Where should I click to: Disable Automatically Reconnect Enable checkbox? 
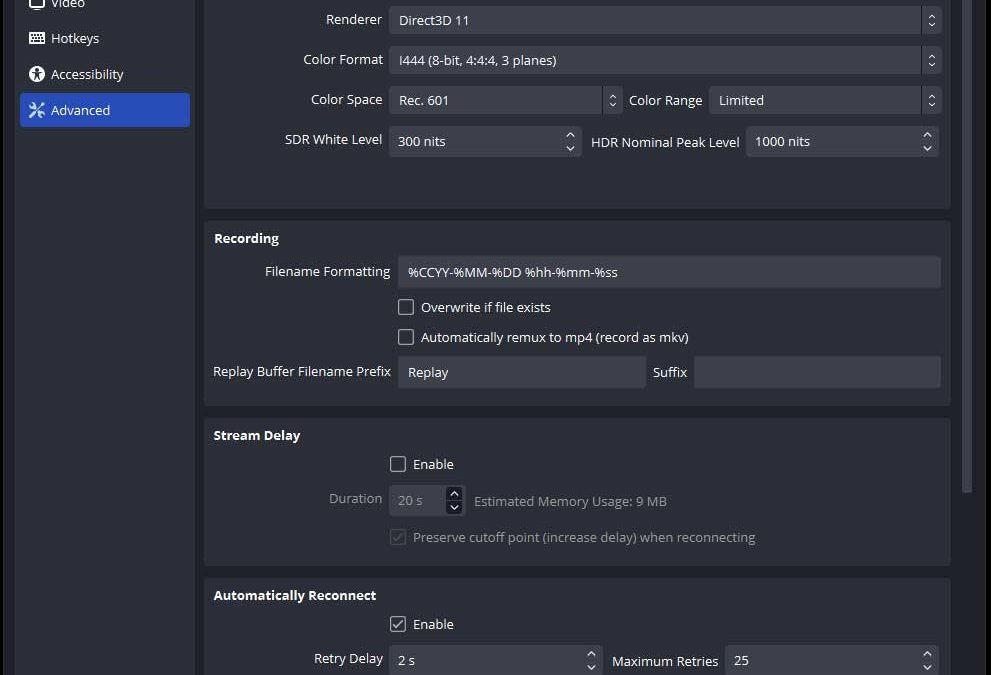tap(398, 624)
